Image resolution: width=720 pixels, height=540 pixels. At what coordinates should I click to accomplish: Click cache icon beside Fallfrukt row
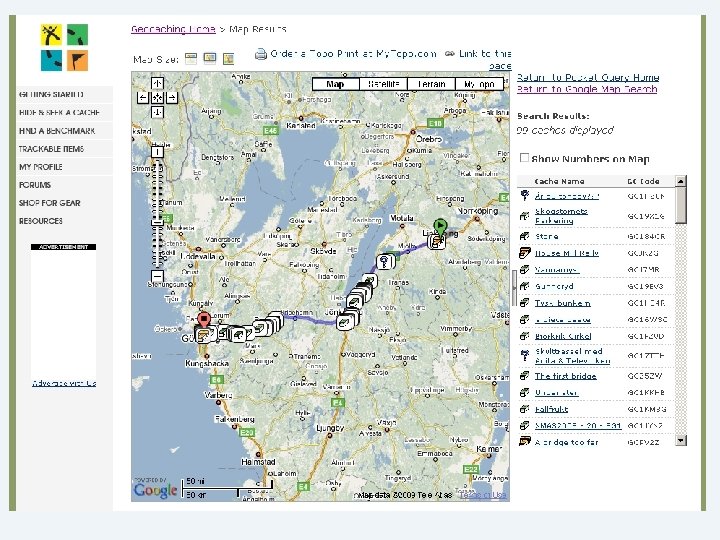point(524,409)
